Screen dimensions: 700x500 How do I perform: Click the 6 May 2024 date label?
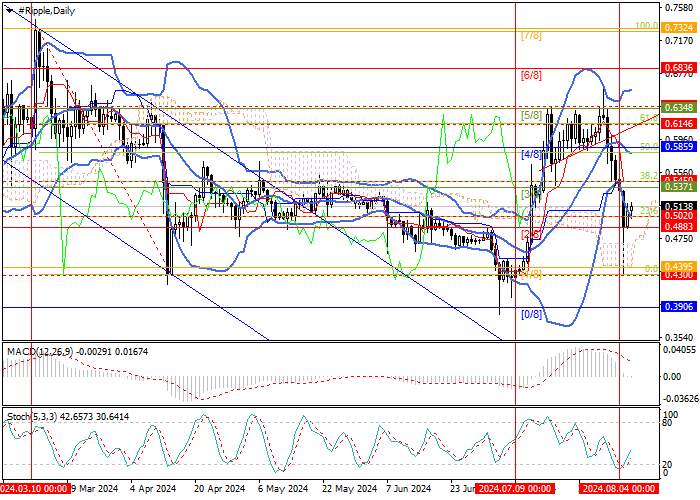[x=284, y=488]
